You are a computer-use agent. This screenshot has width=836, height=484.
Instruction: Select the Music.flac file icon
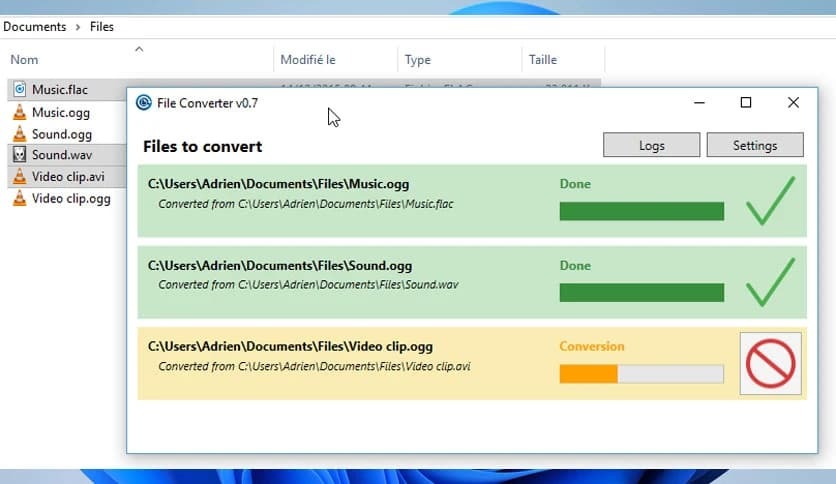coord(19,90)
